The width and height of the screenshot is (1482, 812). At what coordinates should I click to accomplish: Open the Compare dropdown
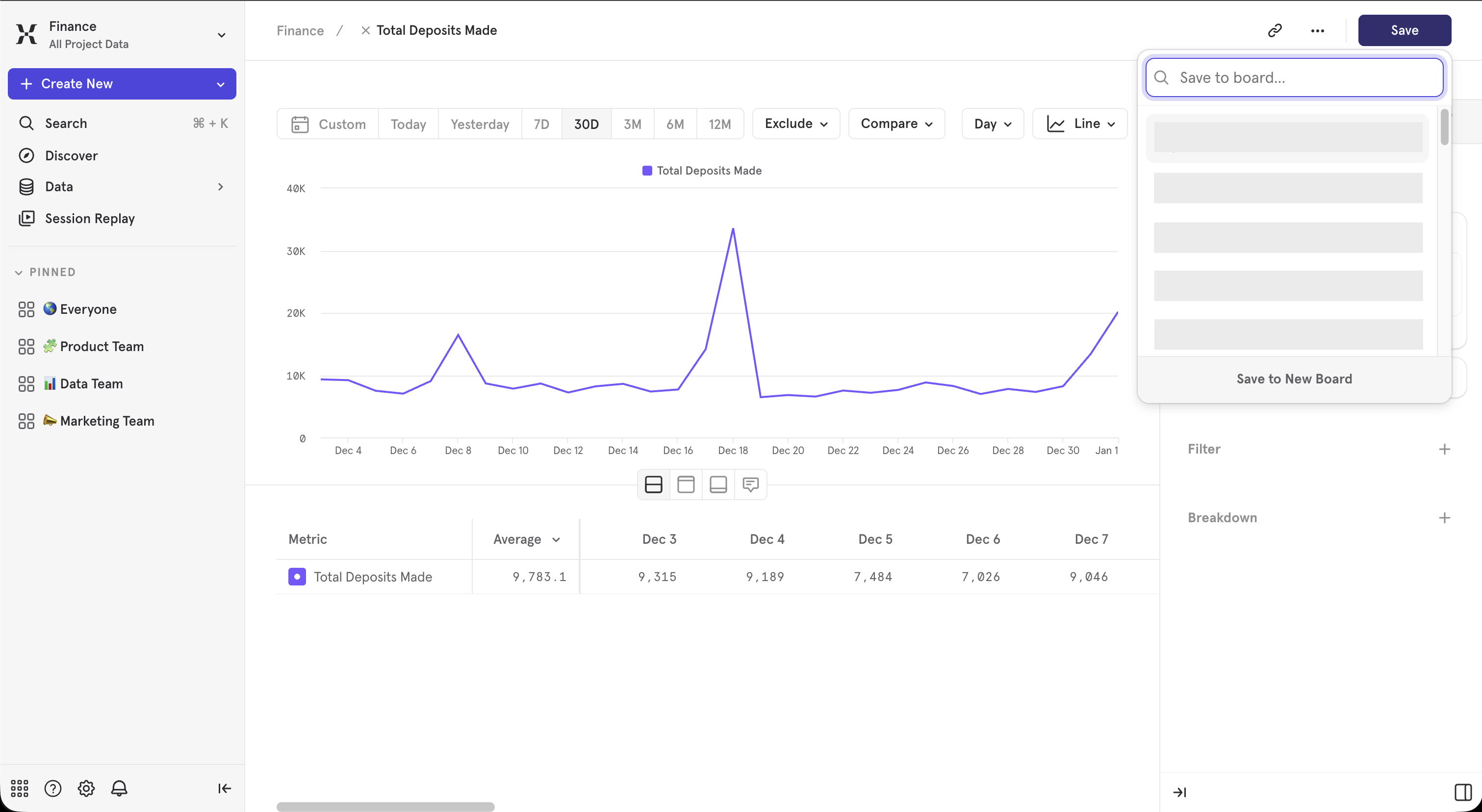click(x=896, y=124)
